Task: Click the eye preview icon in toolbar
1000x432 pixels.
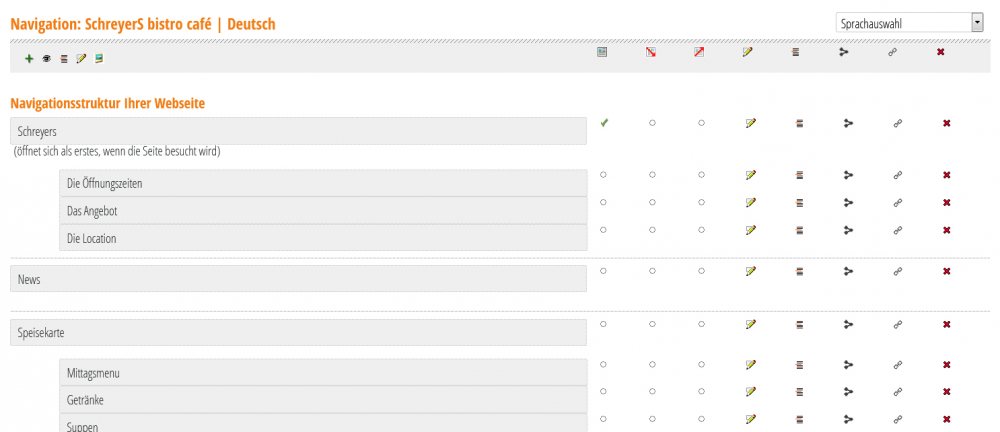Action: pos(47,59)
